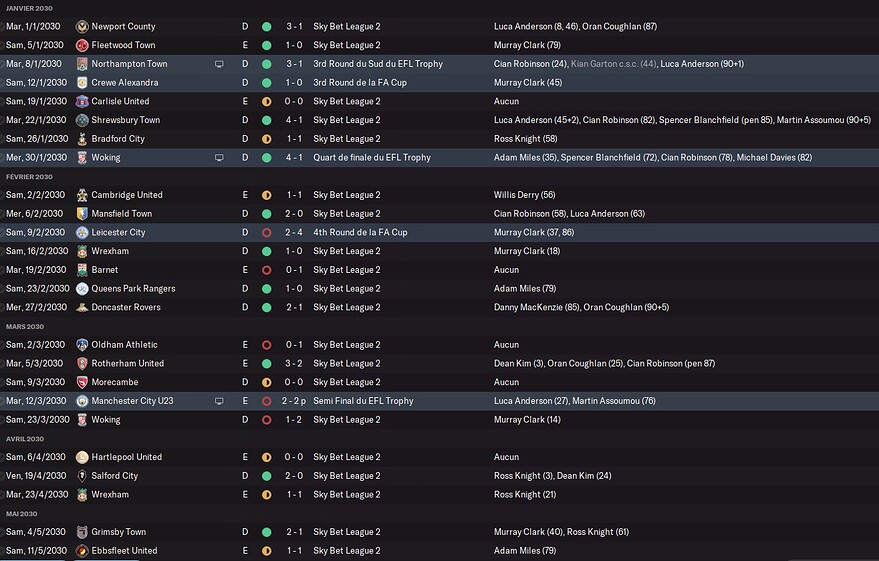
Task: Click date 'Sam, 26/1/2030'
Action: point(37,138)
